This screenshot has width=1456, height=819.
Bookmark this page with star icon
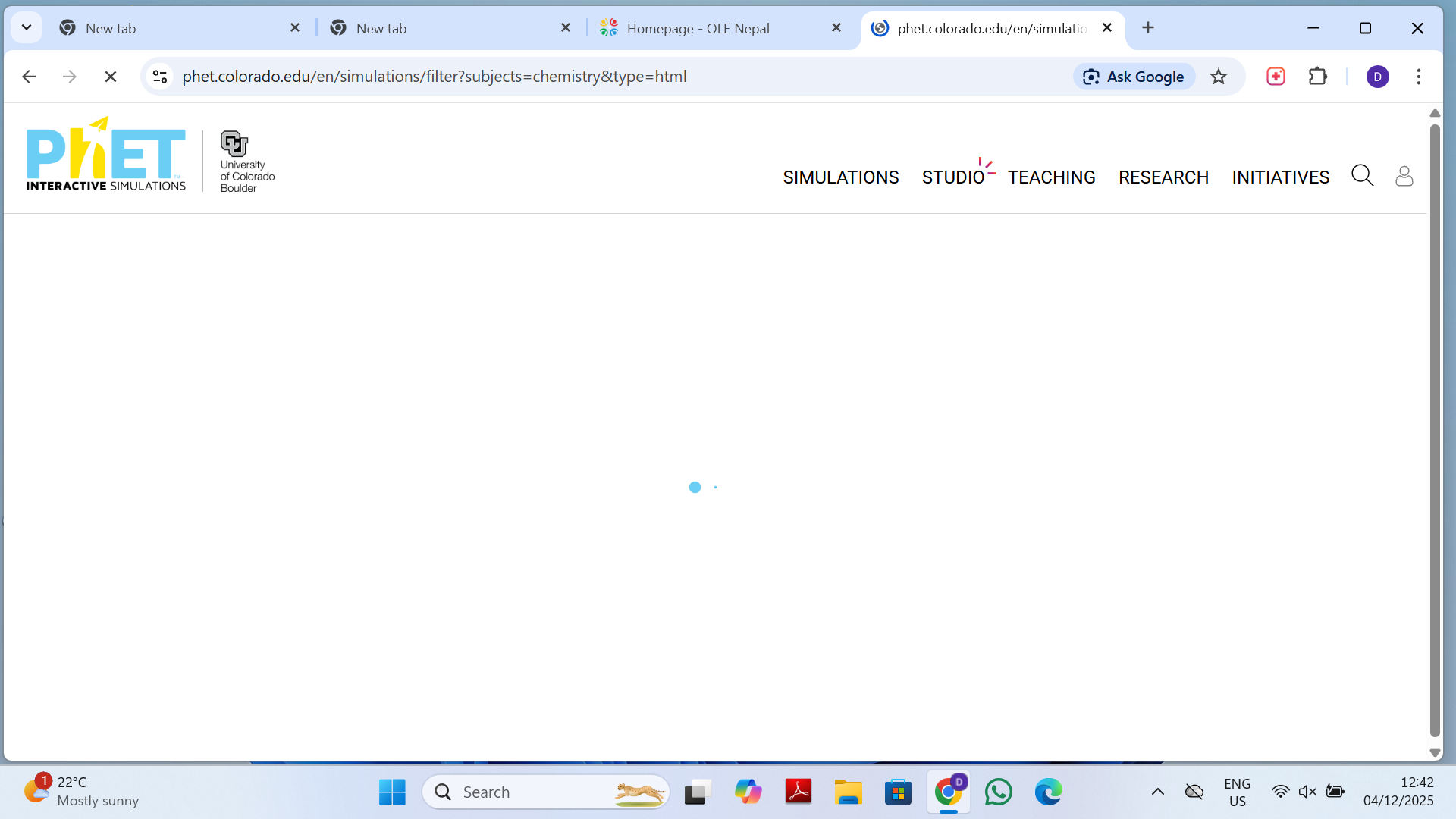pos(1219,77)
